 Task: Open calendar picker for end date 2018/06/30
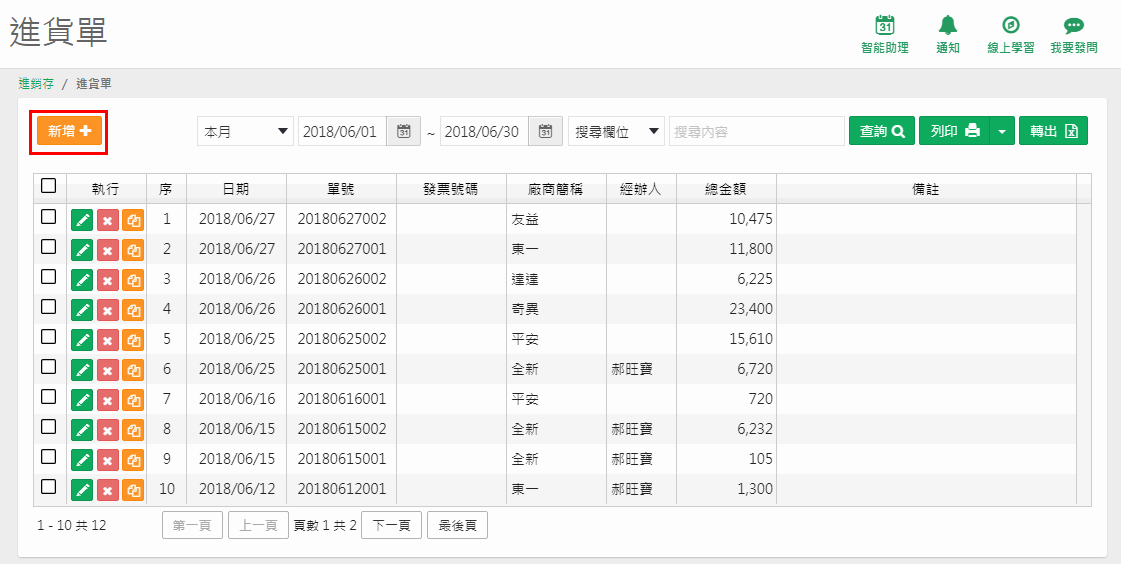click(545, 132)
